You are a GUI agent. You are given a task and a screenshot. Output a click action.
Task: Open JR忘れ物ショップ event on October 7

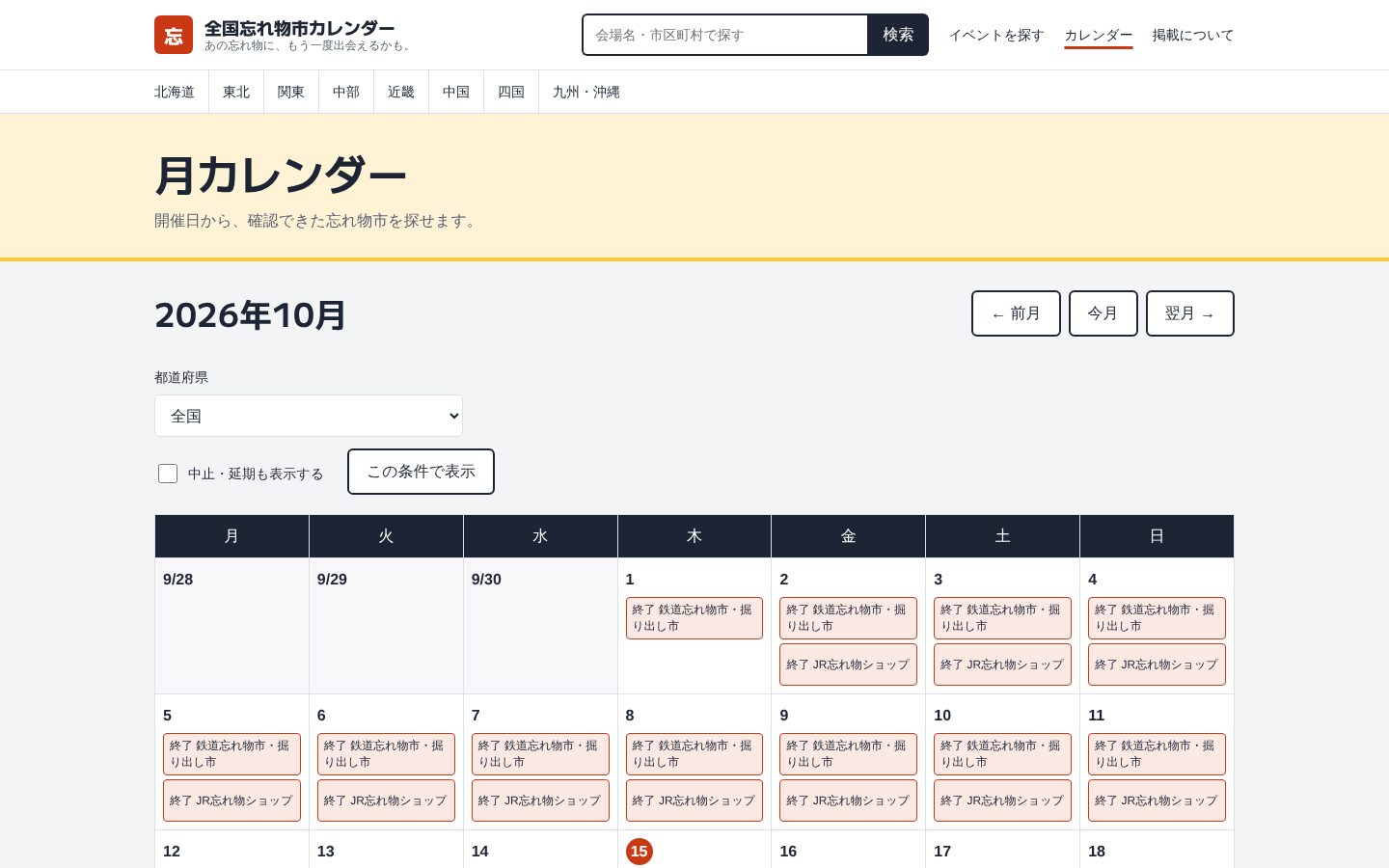pos(540,800)
